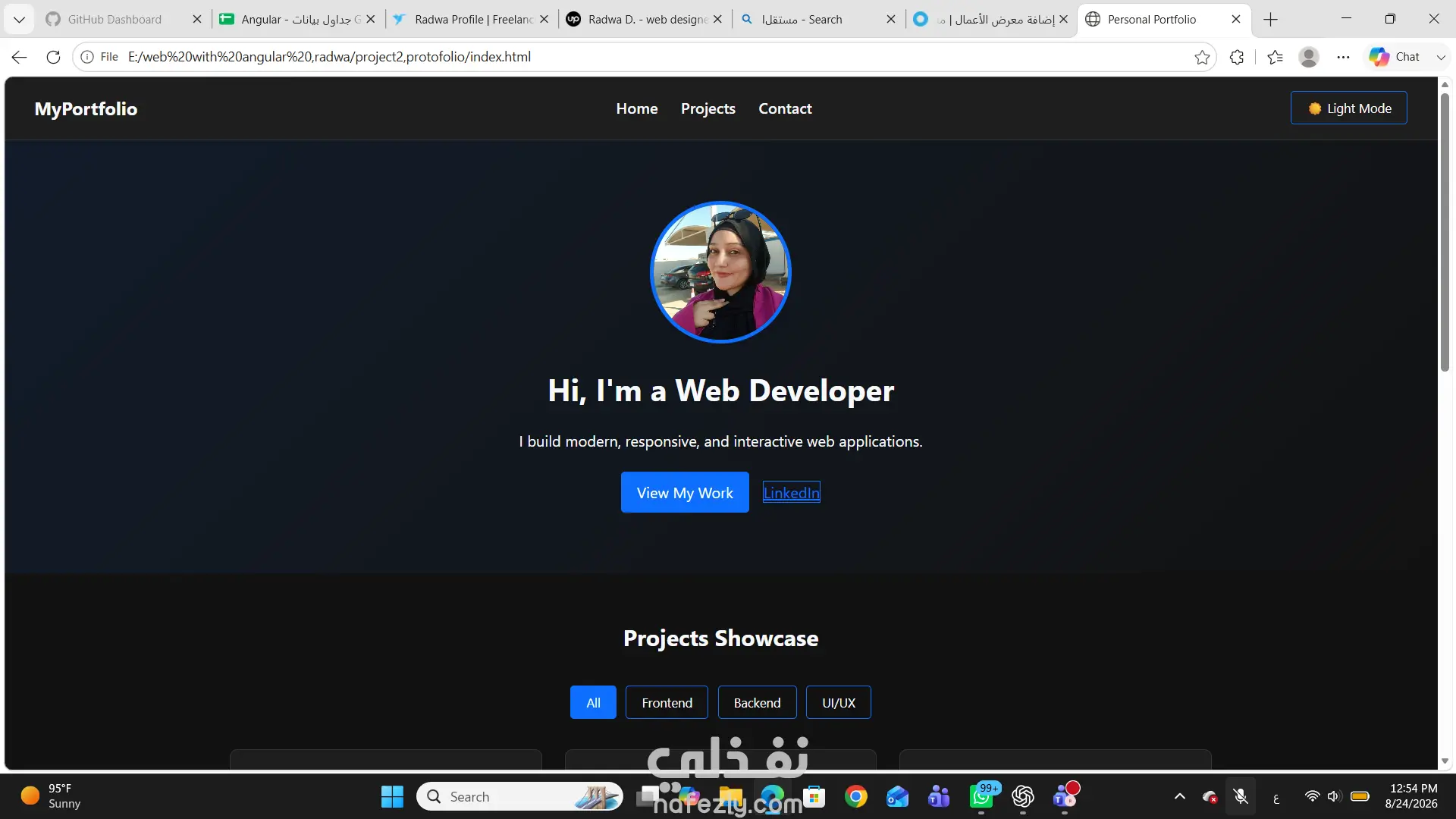Image resolution: width=1456 pixels, height=819 pixels.
Task: Go to Home in the navbar
Action: point(637,108)
